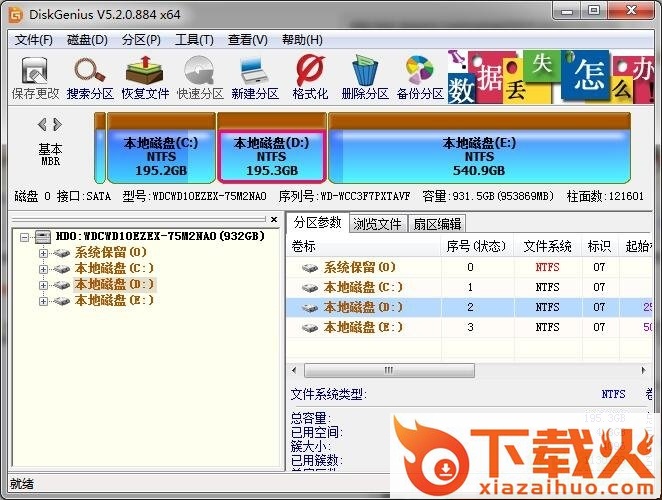
Task: Expand 本地磁盘(E:) tree node
Action: point(43,302)
